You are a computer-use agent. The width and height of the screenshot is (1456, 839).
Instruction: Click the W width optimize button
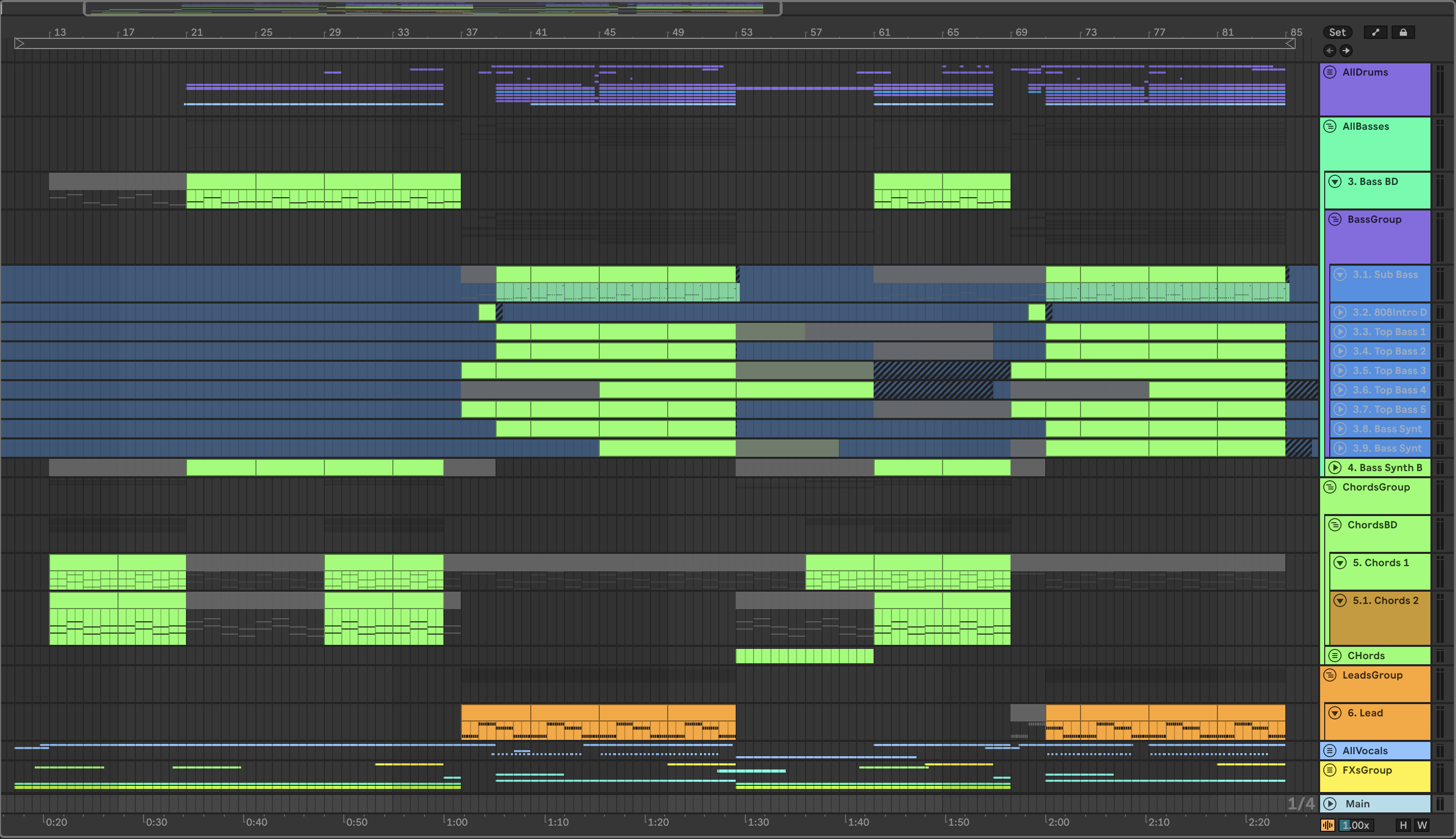1422,825
